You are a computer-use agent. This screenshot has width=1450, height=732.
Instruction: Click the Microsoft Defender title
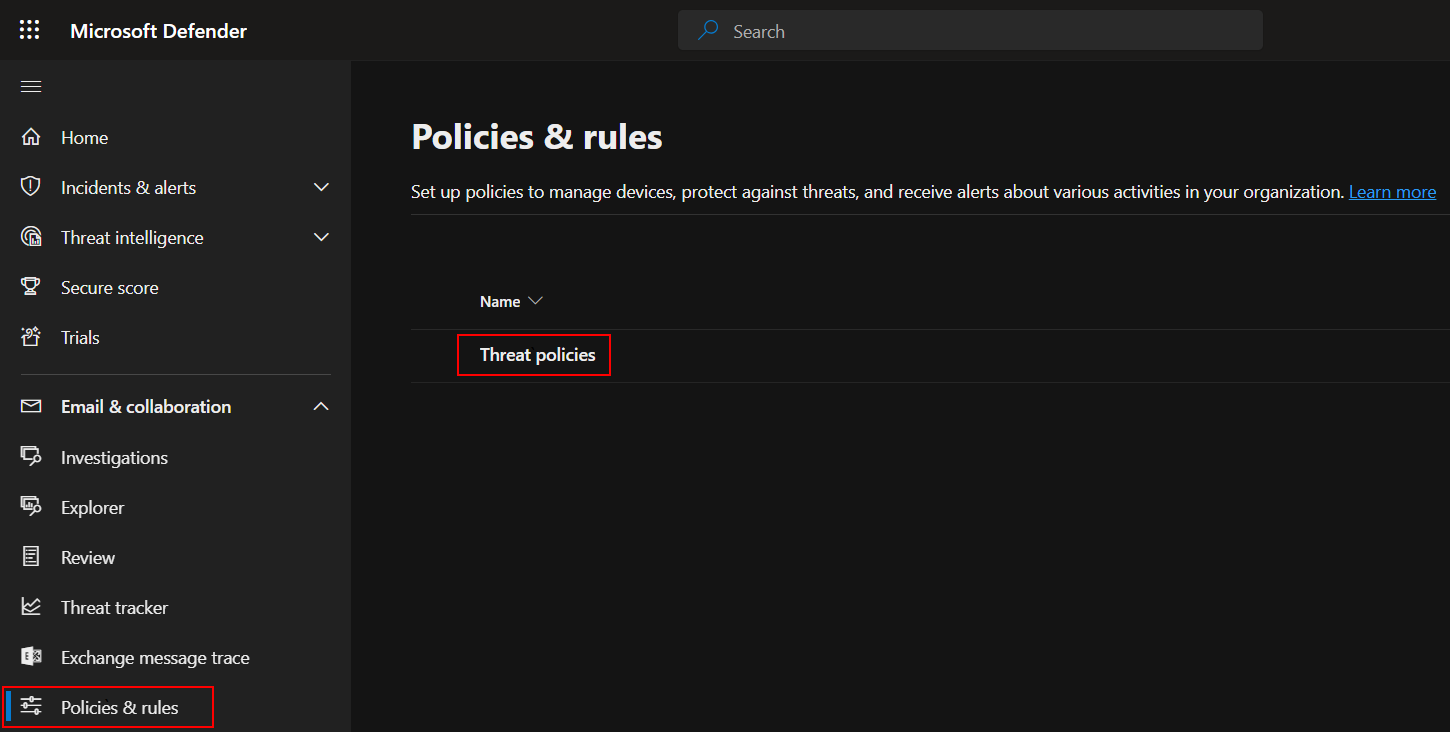coord(158,31)
